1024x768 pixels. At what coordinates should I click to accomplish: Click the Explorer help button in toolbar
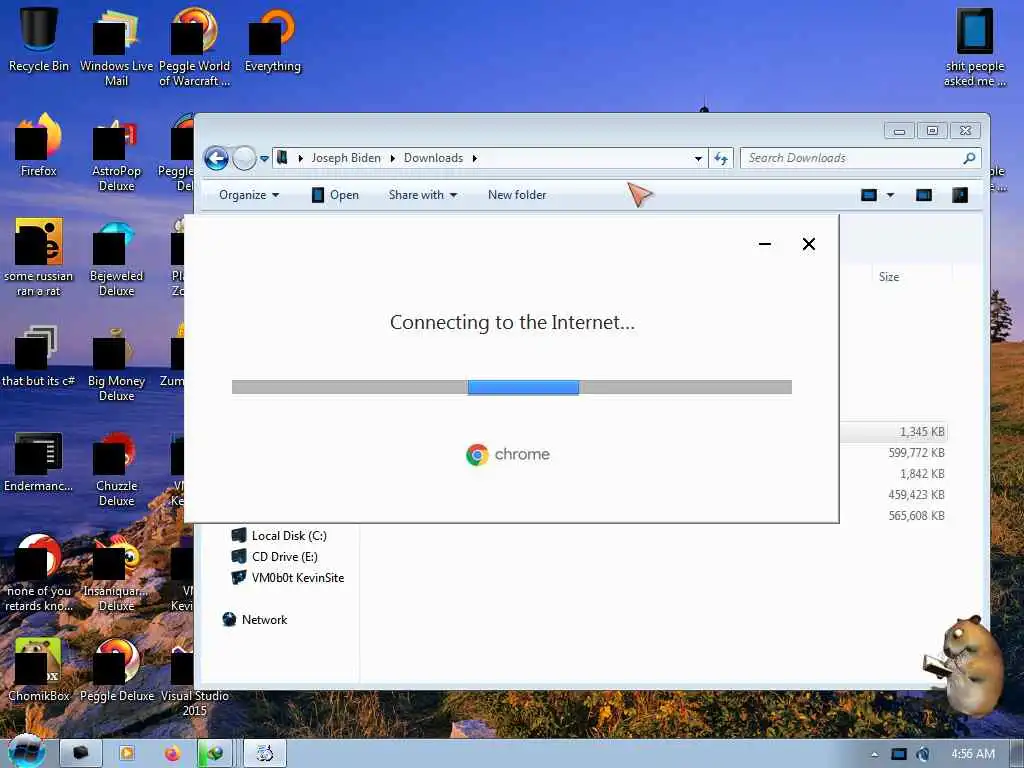[x=960, y=195]
